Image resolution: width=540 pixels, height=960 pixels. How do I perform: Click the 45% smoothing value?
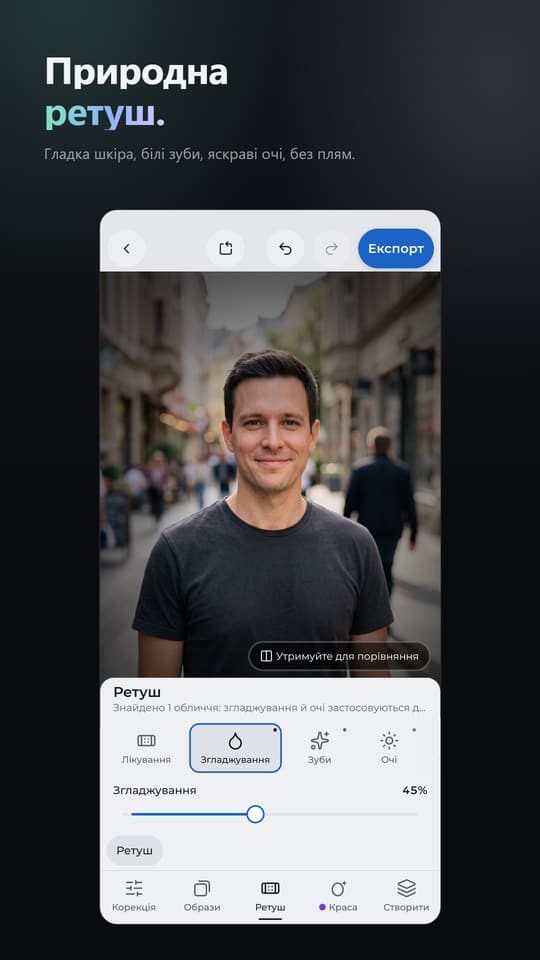(x=414, y=790)
